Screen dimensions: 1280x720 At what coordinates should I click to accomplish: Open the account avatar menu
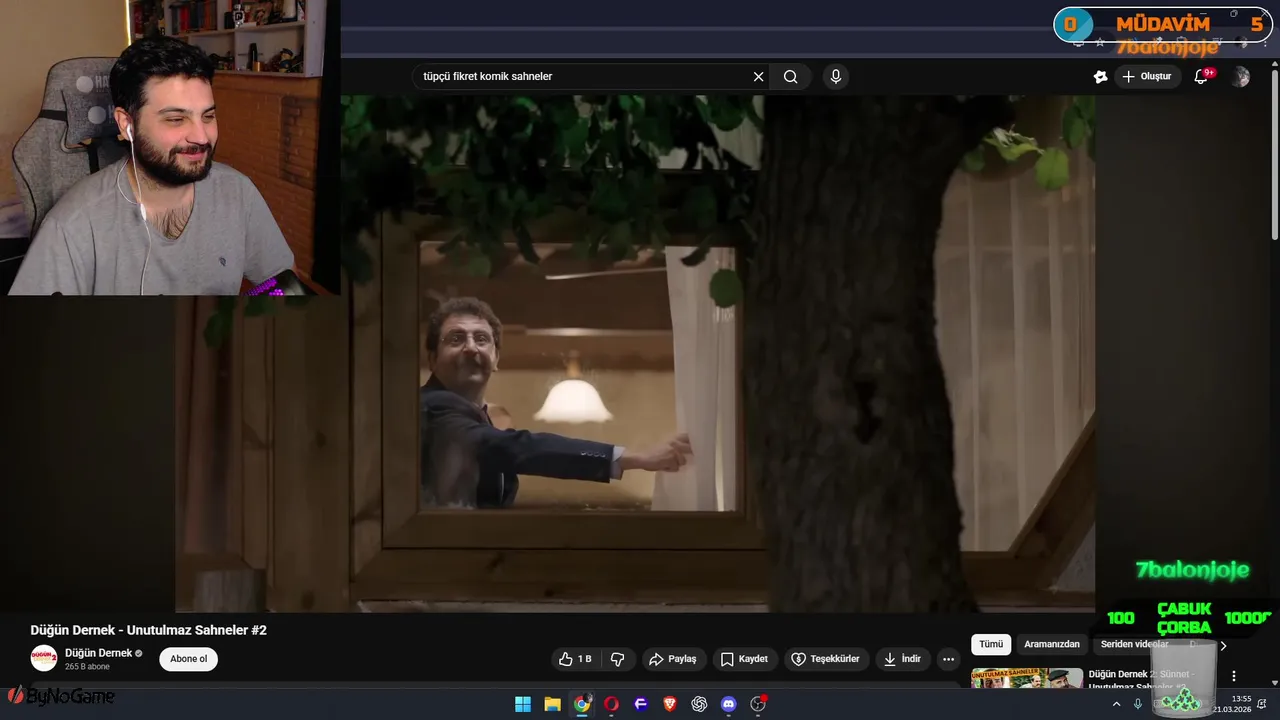point(1241,77)
